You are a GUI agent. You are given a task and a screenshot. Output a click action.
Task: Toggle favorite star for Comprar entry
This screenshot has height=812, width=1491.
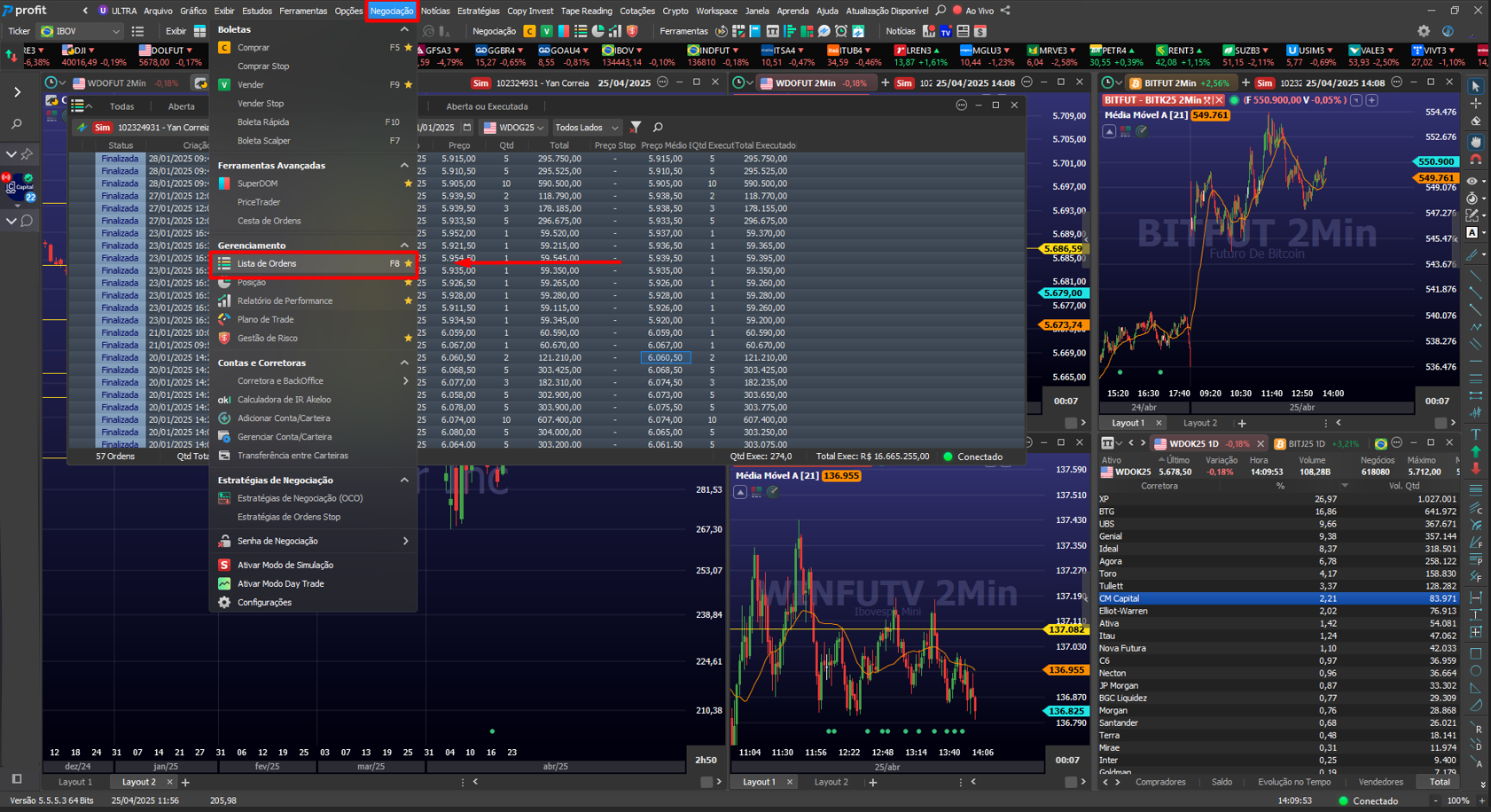click(x=408, y=47)
